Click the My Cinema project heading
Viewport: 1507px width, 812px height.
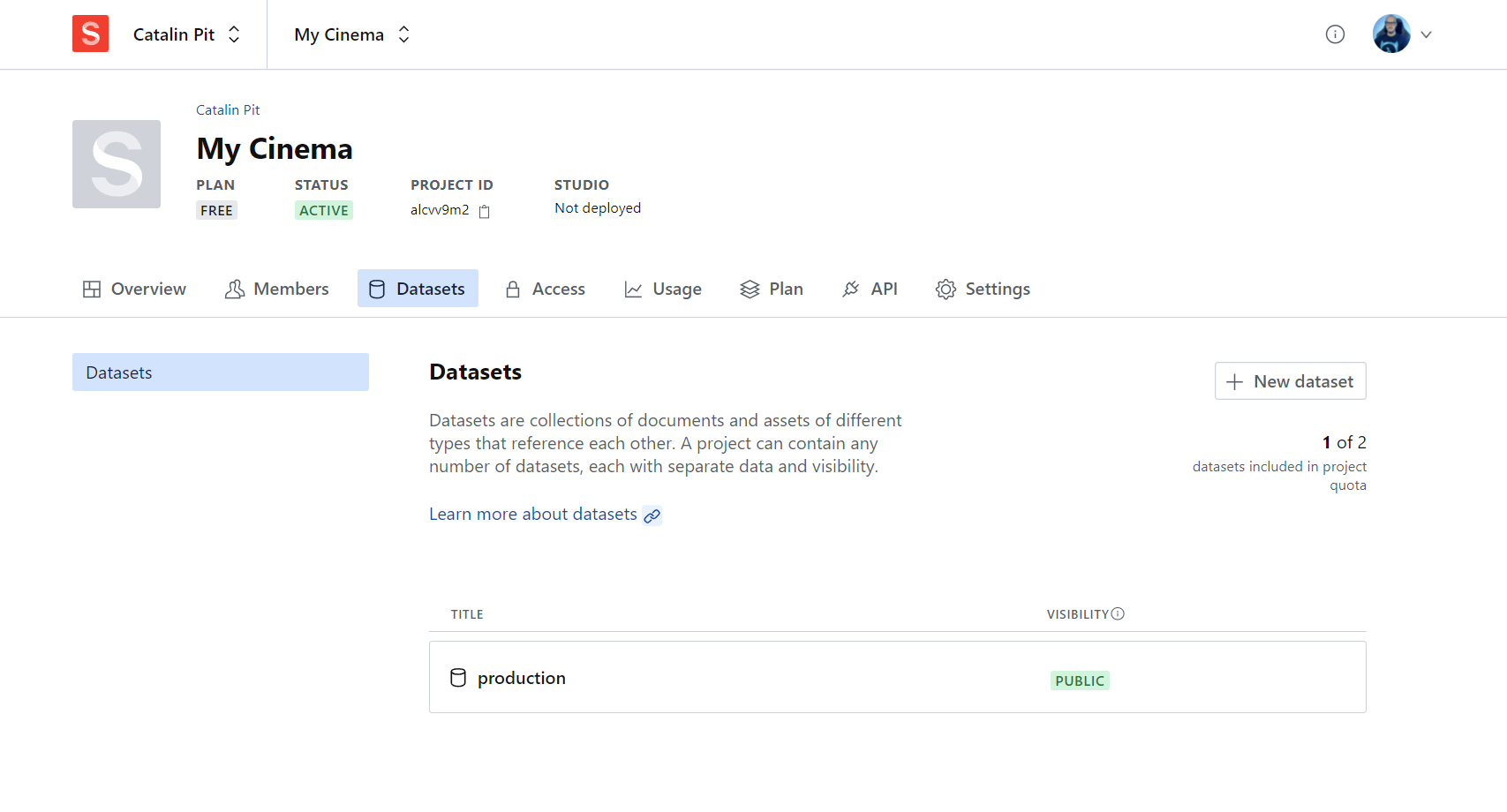point(275,149)
